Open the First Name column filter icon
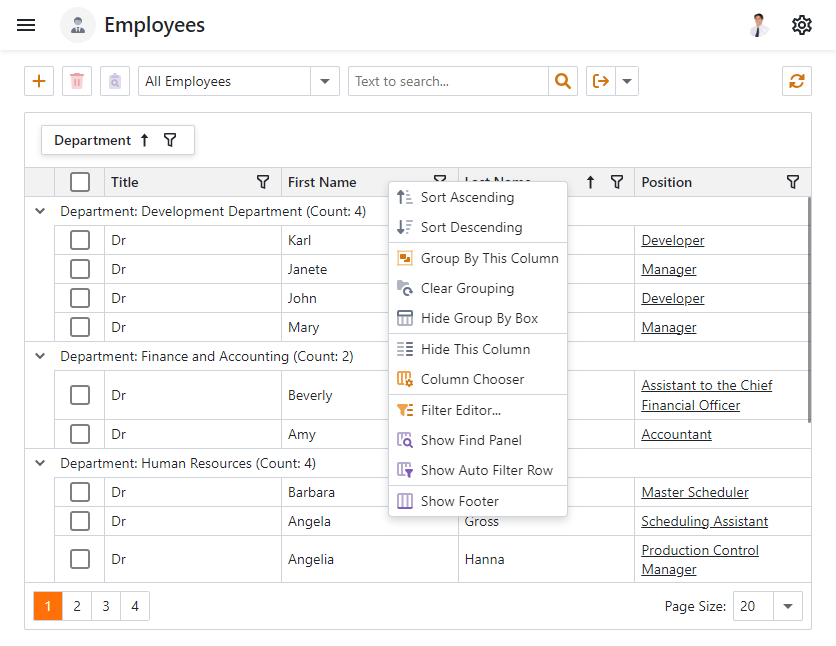 coord(440,179)
